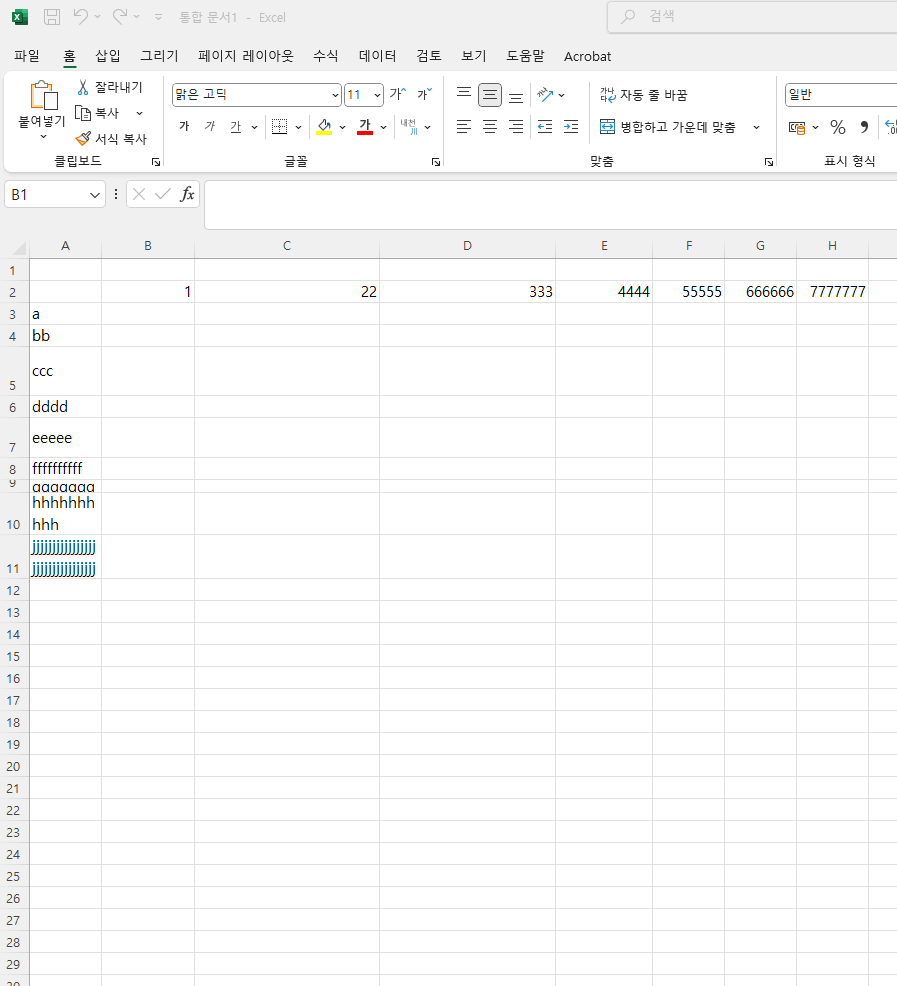Image resolution: width=897 pixels, height=986 pixels.
Task: Increase font size with larger 가 icon
Action: [398, 94]
